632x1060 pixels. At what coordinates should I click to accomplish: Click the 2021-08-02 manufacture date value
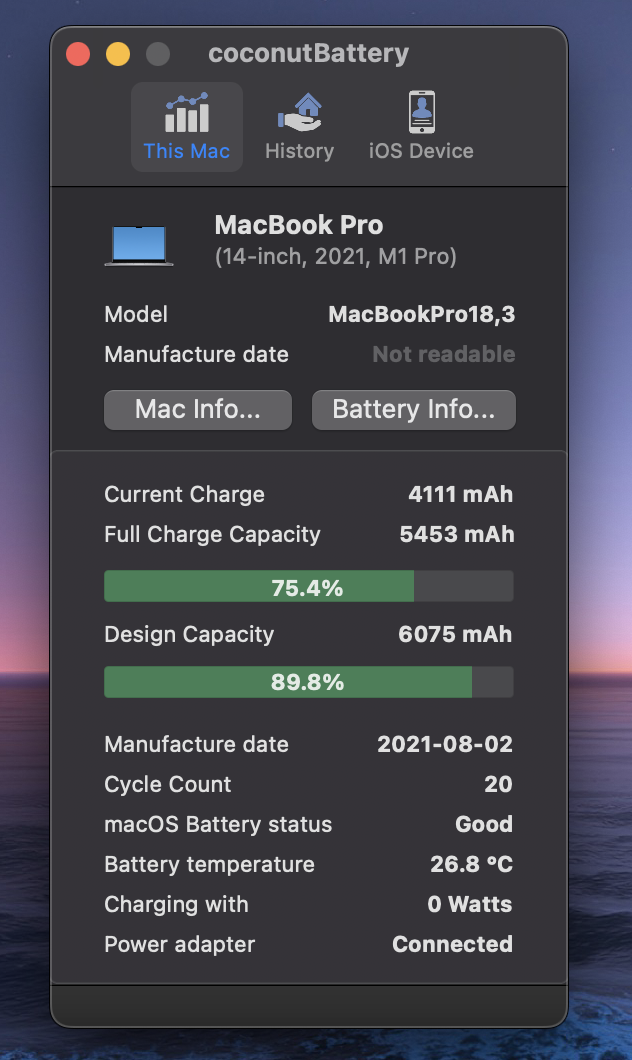[445, 744]
